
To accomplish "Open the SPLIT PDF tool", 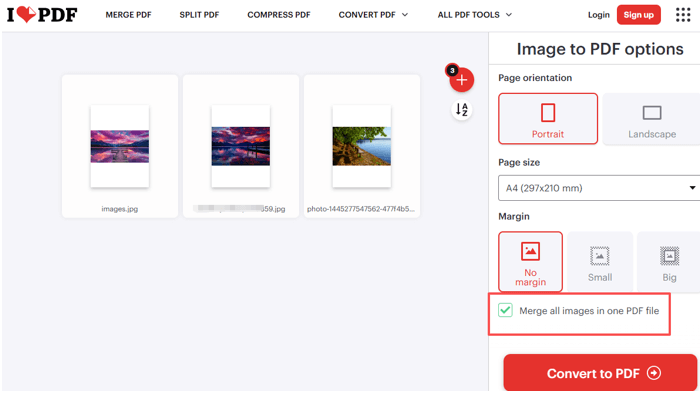I will point(199,15).
